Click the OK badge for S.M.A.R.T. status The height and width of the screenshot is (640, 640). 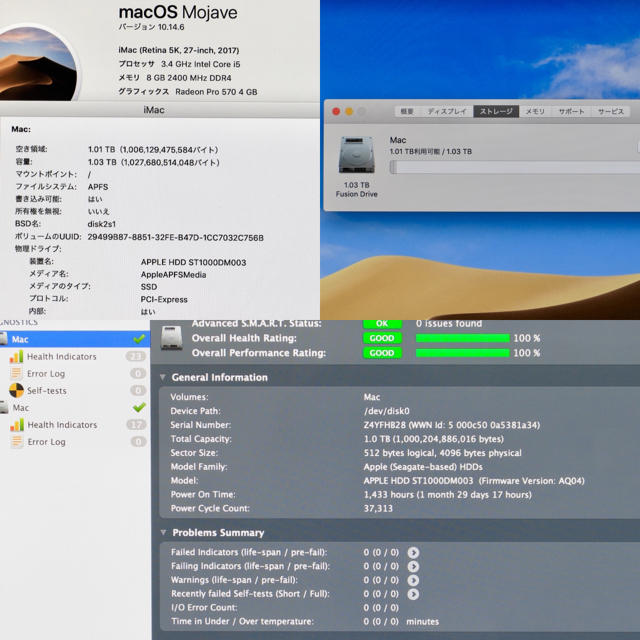pos(382,324)
